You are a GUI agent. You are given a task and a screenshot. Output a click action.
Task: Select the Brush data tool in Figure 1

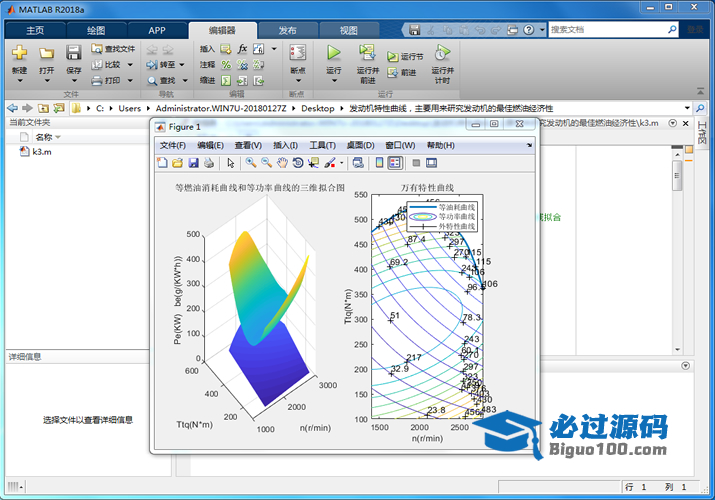coord(330,163)
